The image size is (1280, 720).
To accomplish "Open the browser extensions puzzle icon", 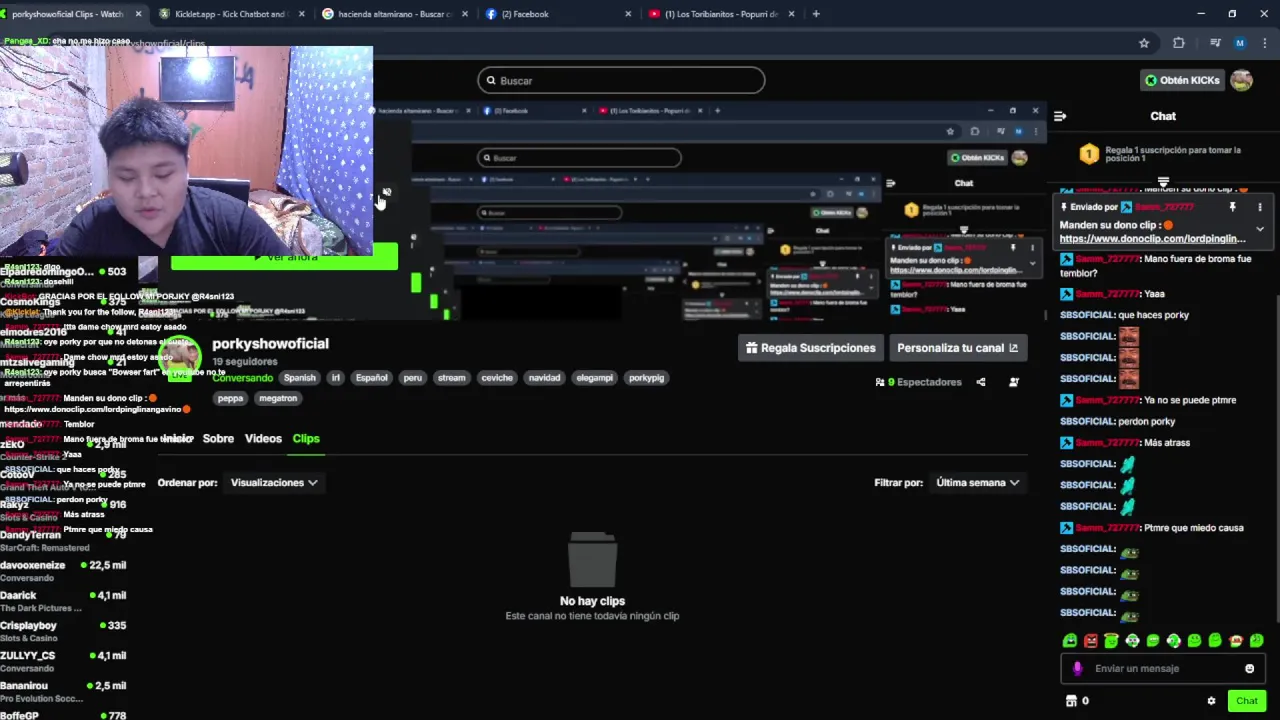I will (x=1178, y=43).
